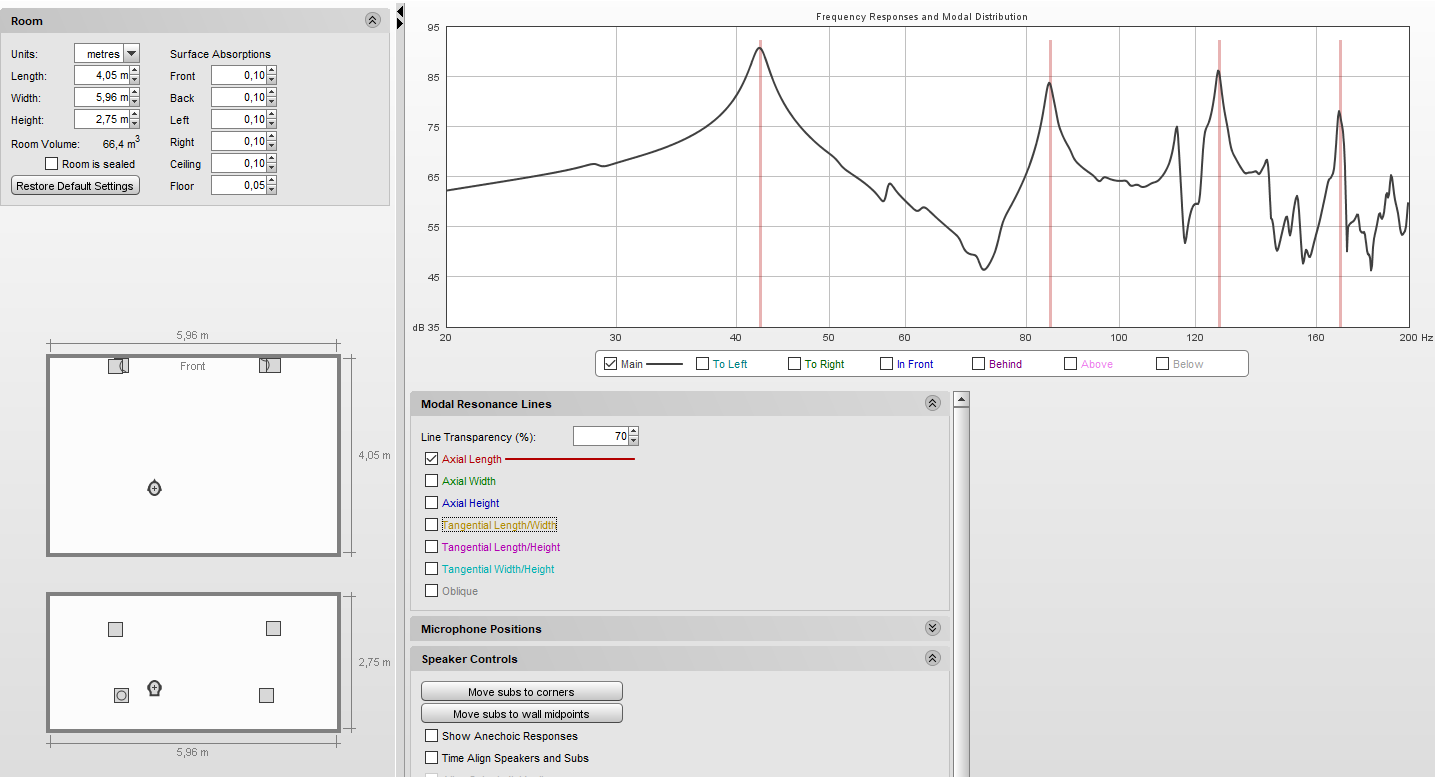Click the Axial Length red line sample
This screenshot has height=777, width=1435.
(570, 459)
